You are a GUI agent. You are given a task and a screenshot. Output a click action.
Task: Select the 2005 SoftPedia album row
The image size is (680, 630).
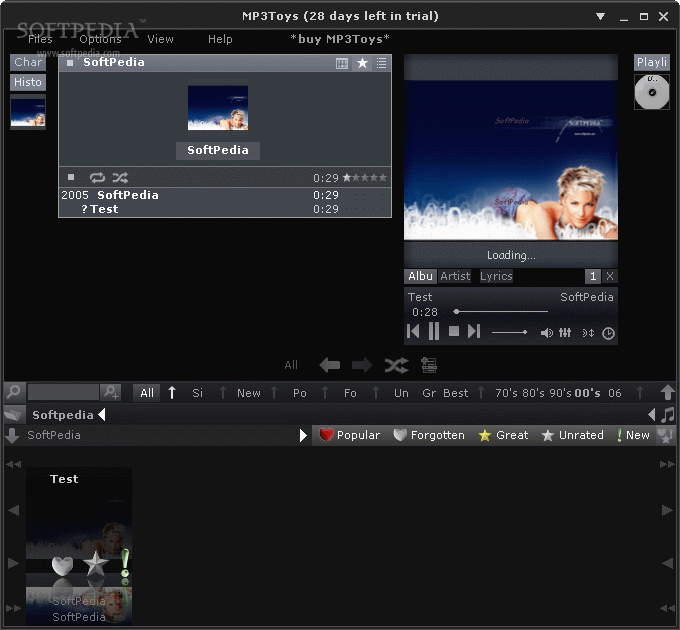pos(225,195)
